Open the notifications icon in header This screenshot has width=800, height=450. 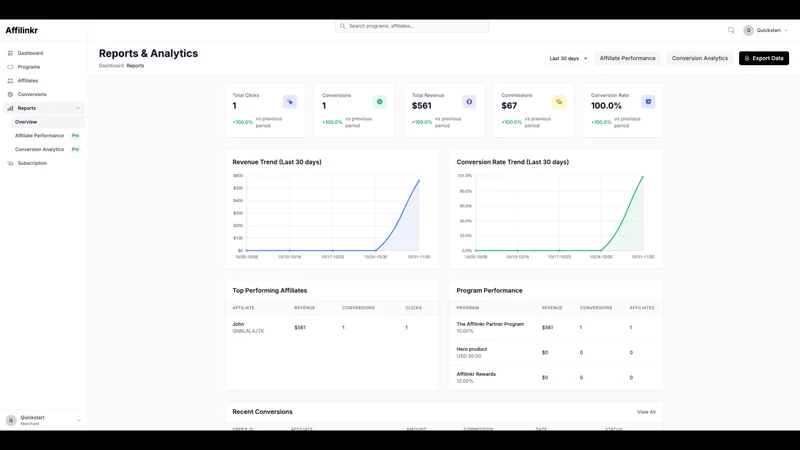pyautogui.click(x=731, y=31)
